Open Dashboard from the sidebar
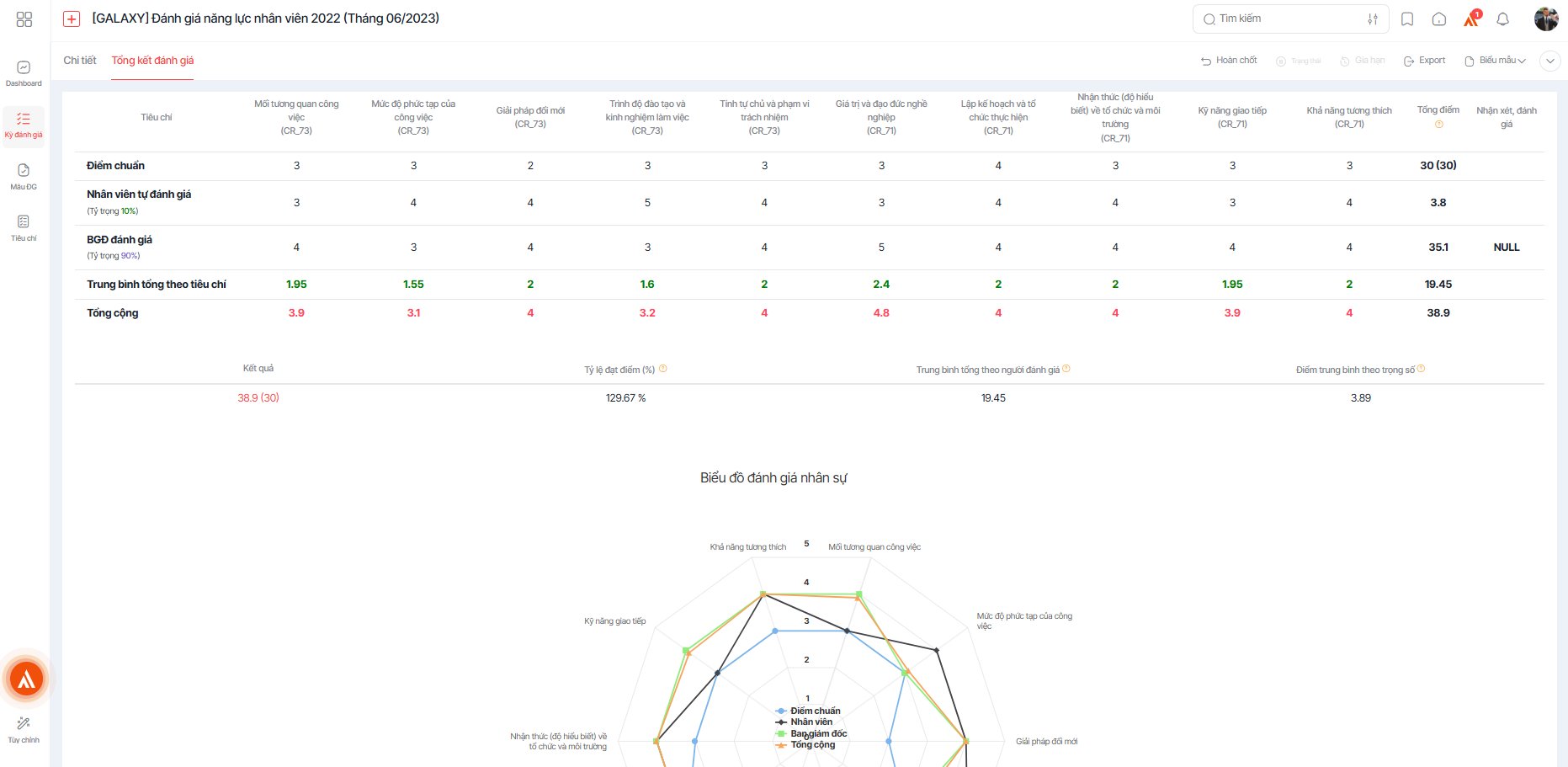 tap(24, 73)
